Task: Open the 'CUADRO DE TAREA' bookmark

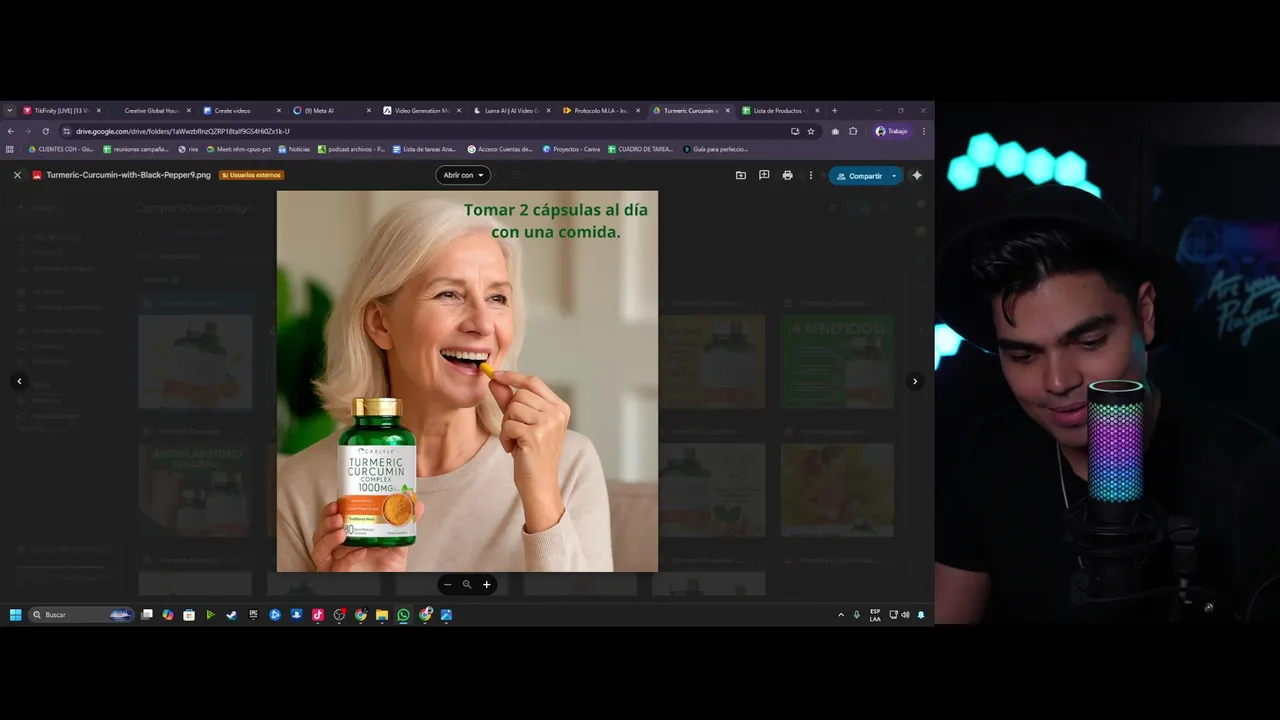Action: pos(640,149)
